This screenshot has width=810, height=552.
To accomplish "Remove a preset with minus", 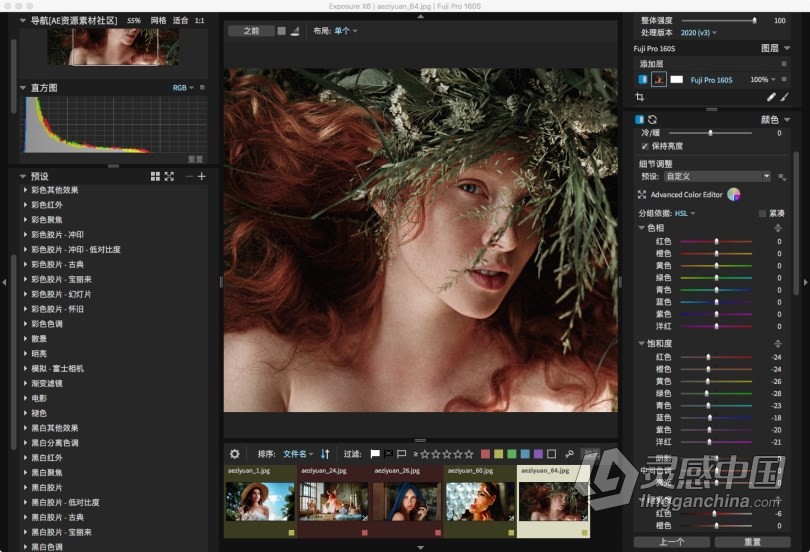I will pos(189,177).
